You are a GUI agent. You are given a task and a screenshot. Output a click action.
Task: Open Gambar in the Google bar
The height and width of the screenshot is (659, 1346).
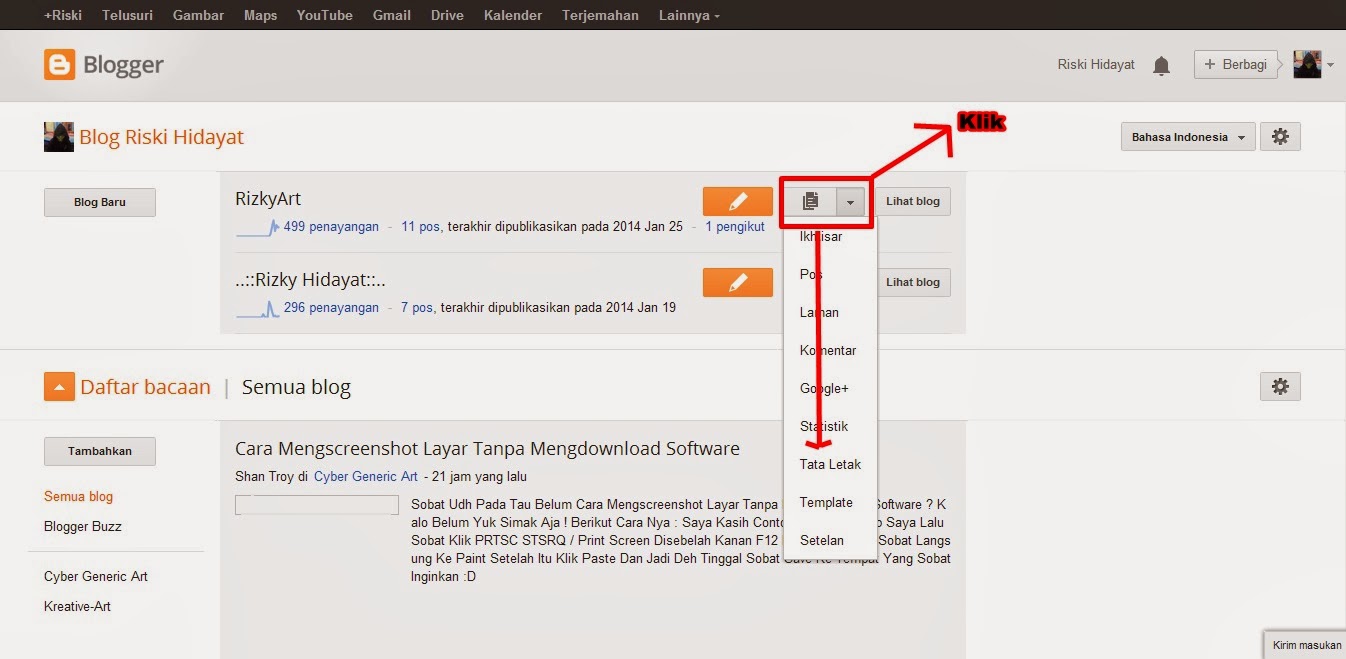click(x=198, y=15)
